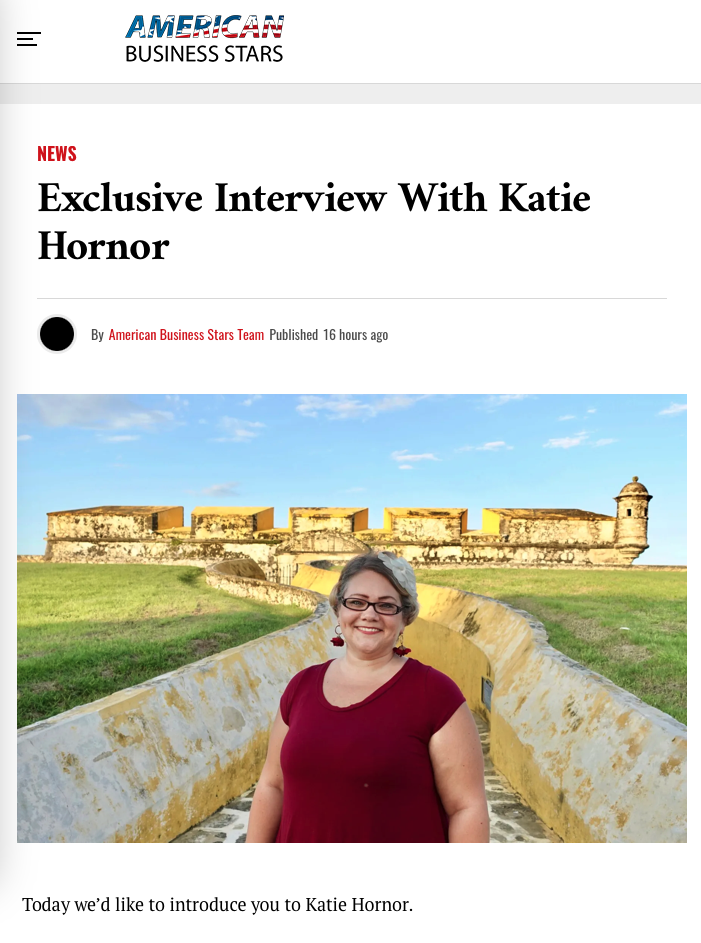
Task: Click the Exclusive Interview headline title
Action: (x=314, y=222)
